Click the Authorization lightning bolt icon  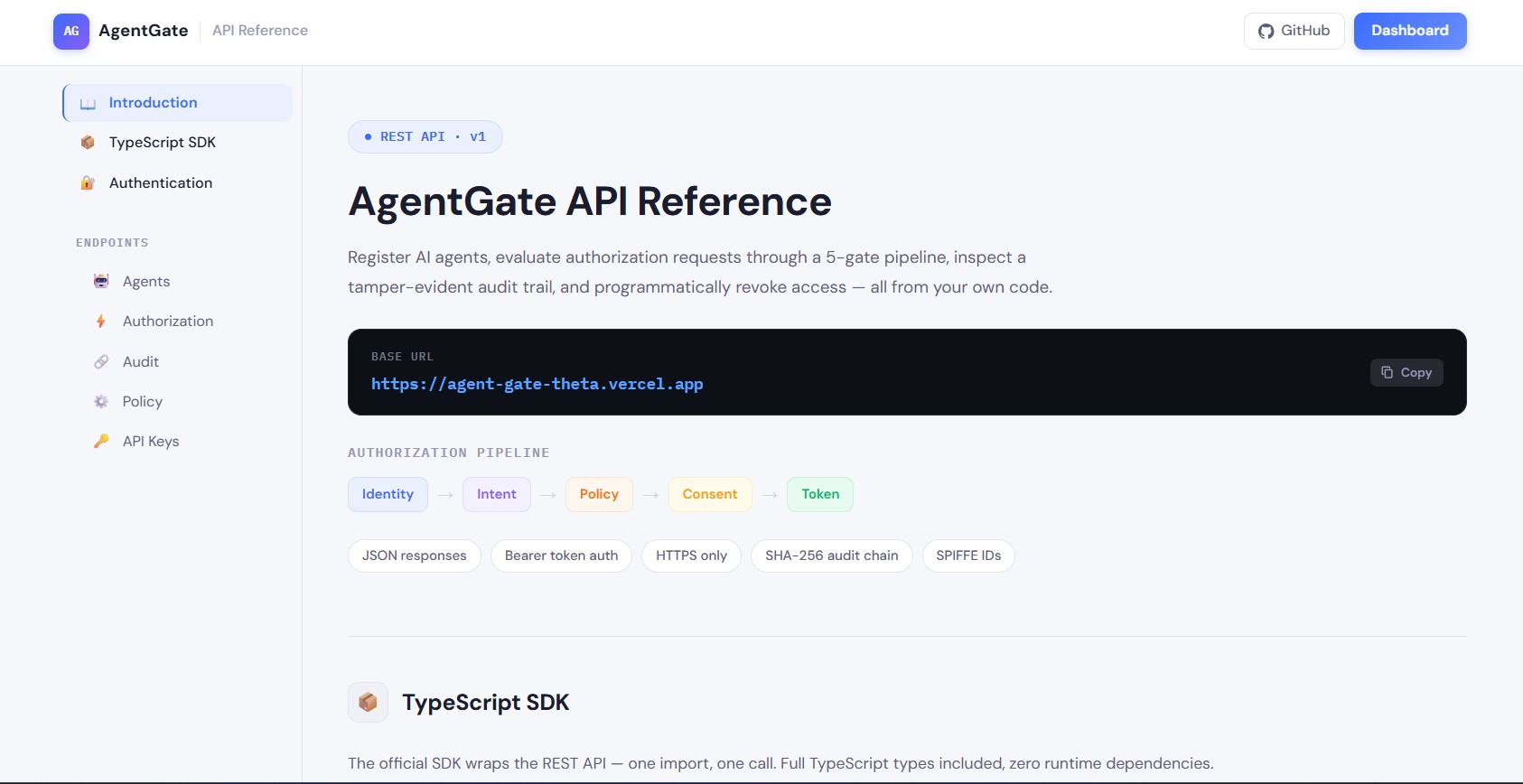coord(101,322)
